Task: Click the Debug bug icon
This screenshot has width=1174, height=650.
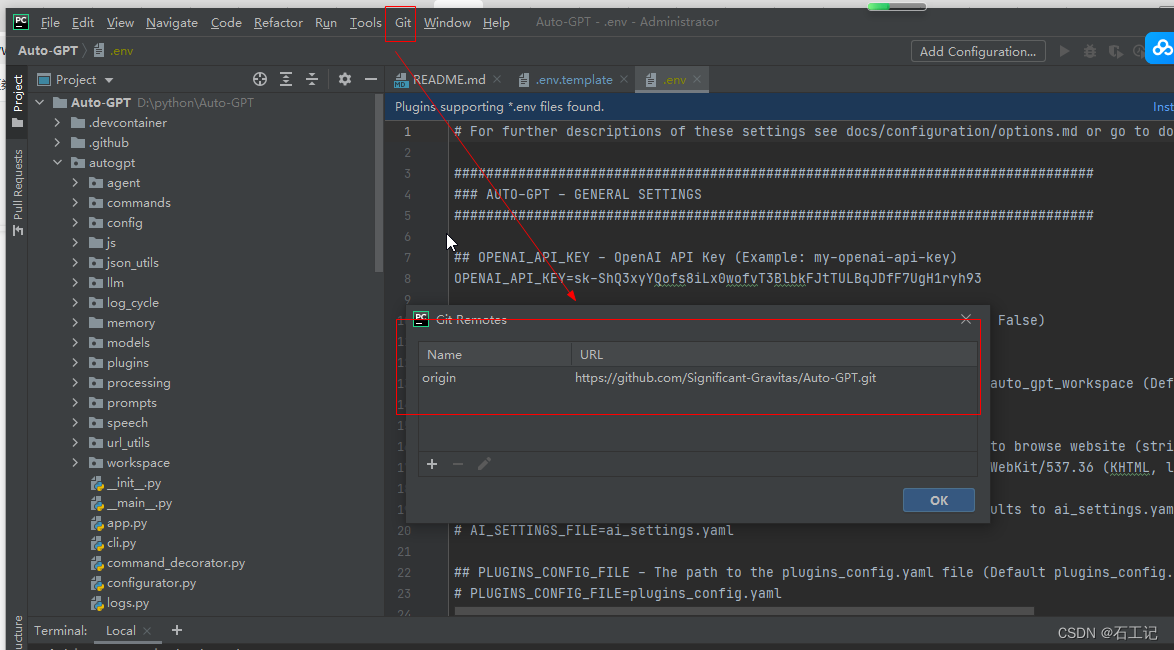Action: pos(1090,51)
